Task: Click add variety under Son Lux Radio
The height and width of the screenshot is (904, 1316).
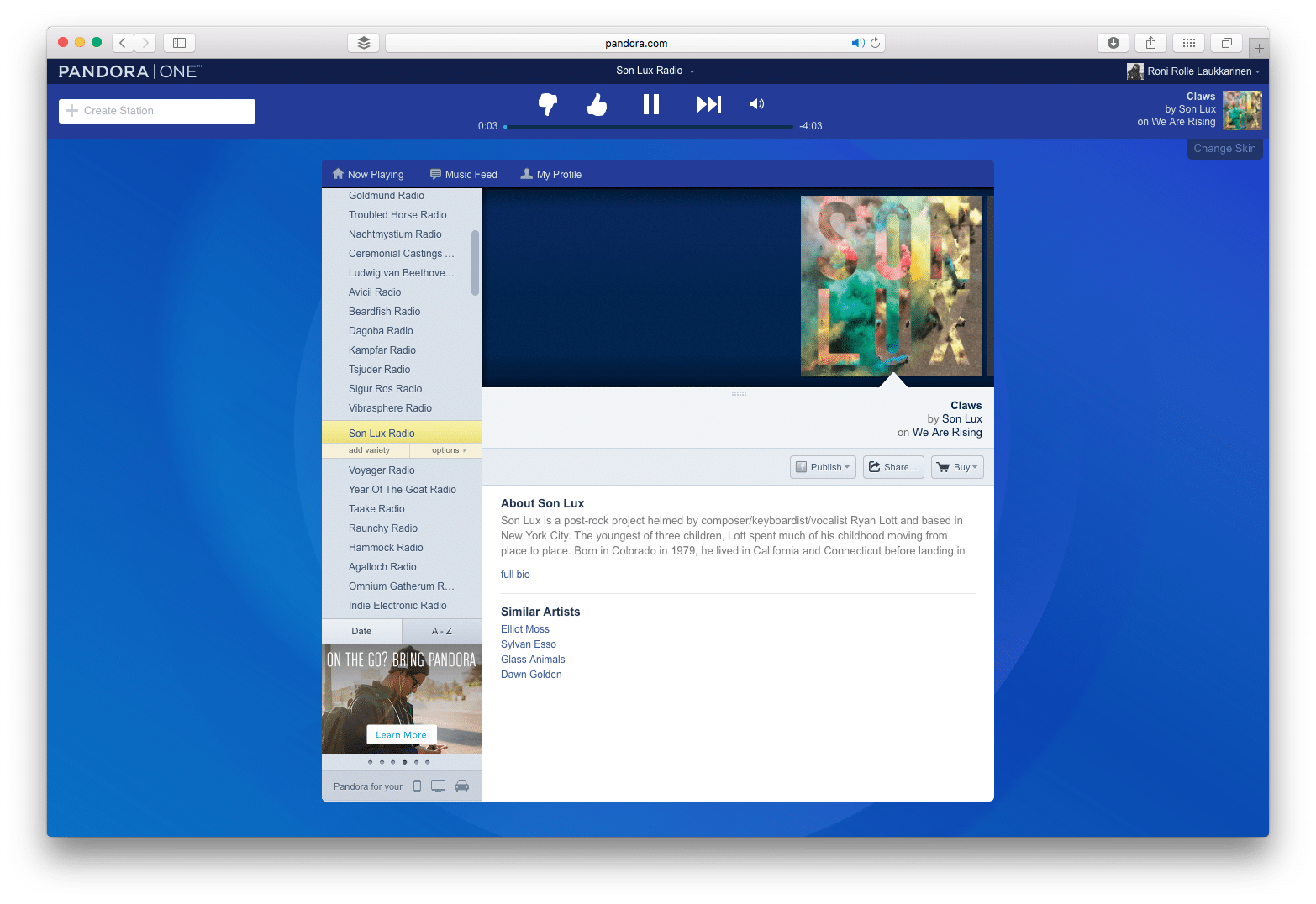Action: [369, 450]
